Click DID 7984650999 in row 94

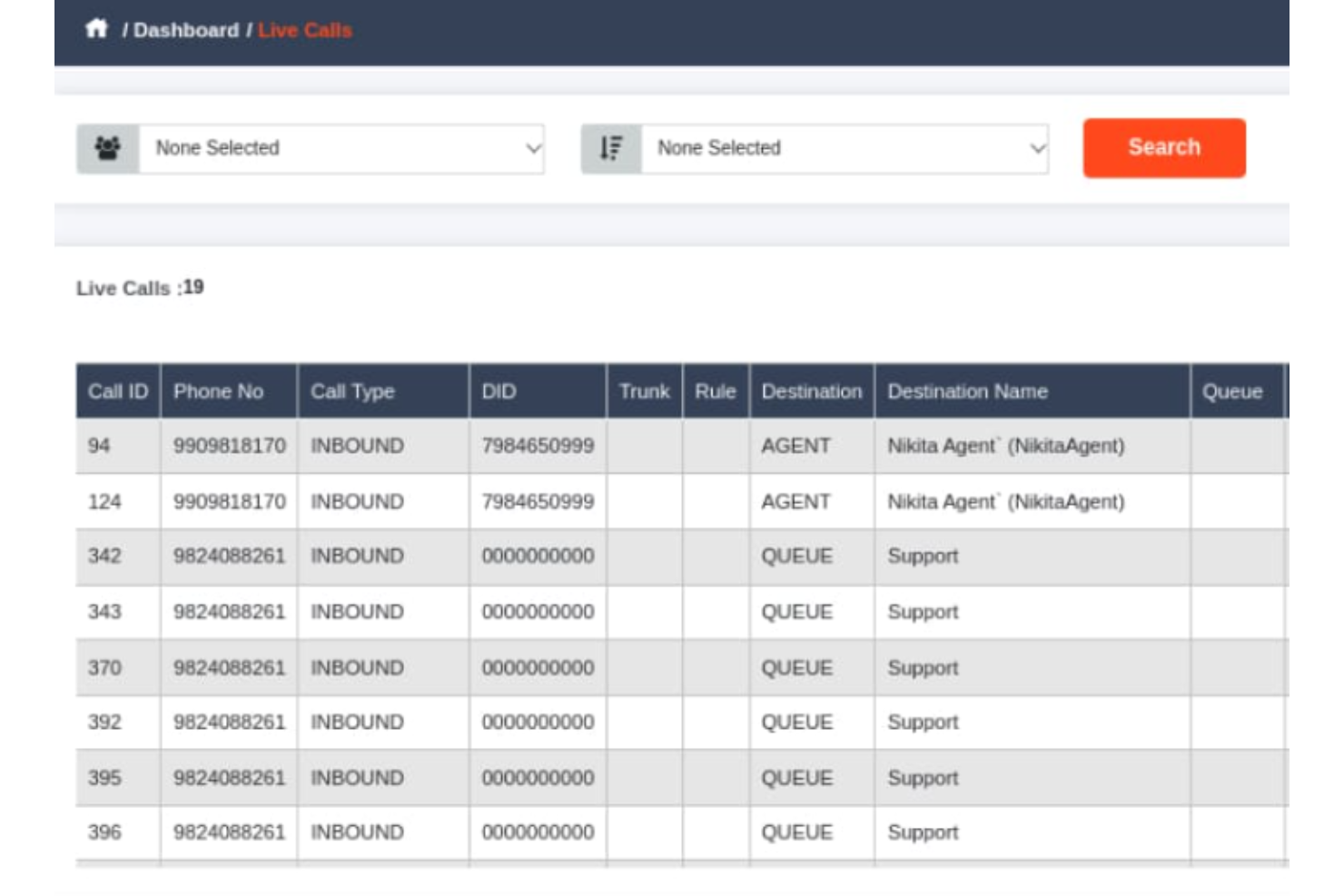[x=538, y=446]
